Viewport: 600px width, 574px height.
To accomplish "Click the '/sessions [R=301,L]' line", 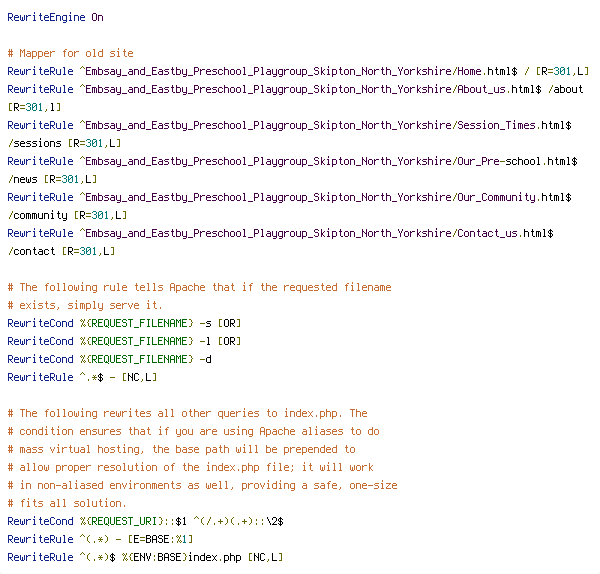I will (x=64, y=143).
